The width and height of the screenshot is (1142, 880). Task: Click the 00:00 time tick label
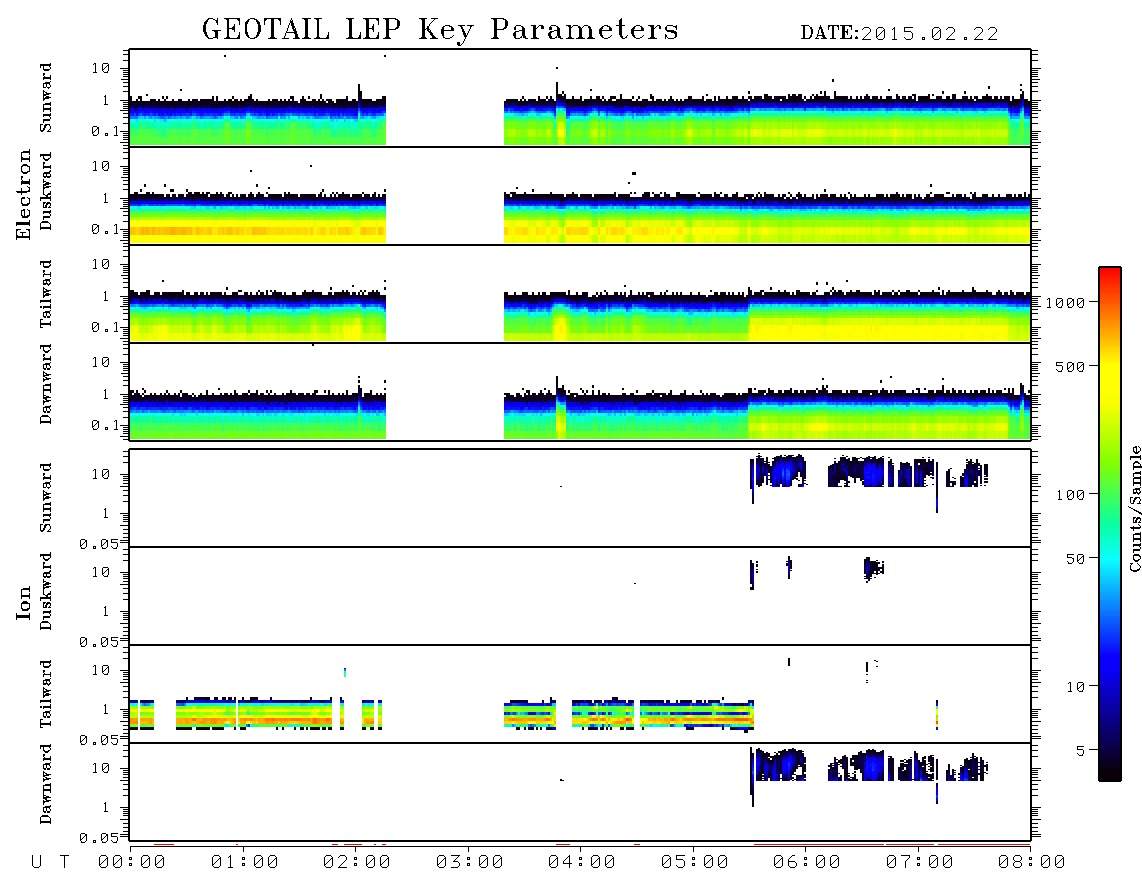(132, 862)
